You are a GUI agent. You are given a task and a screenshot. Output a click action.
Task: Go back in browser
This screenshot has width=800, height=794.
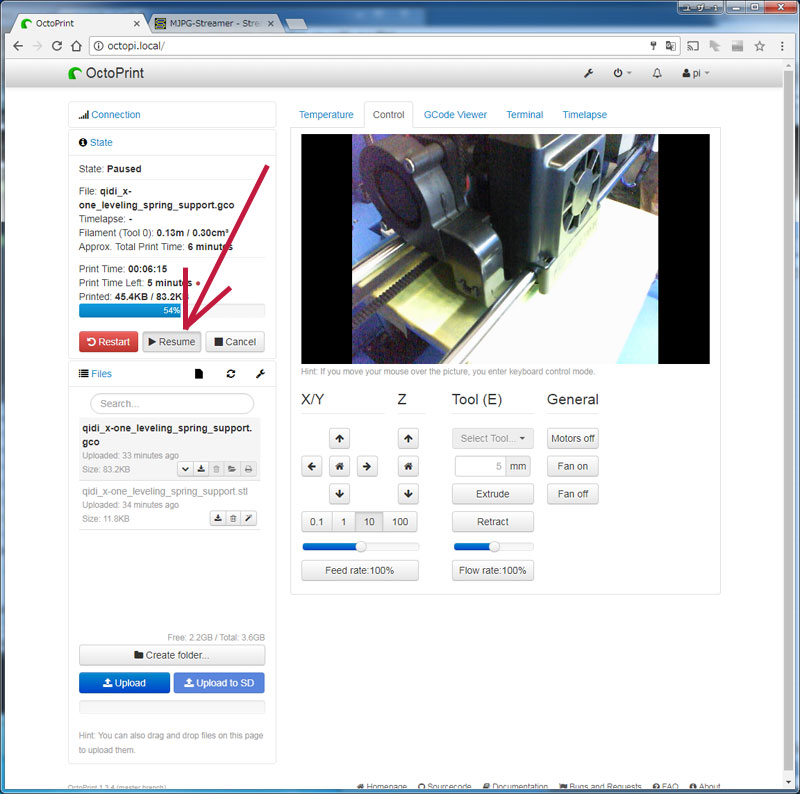coord(18,46)
